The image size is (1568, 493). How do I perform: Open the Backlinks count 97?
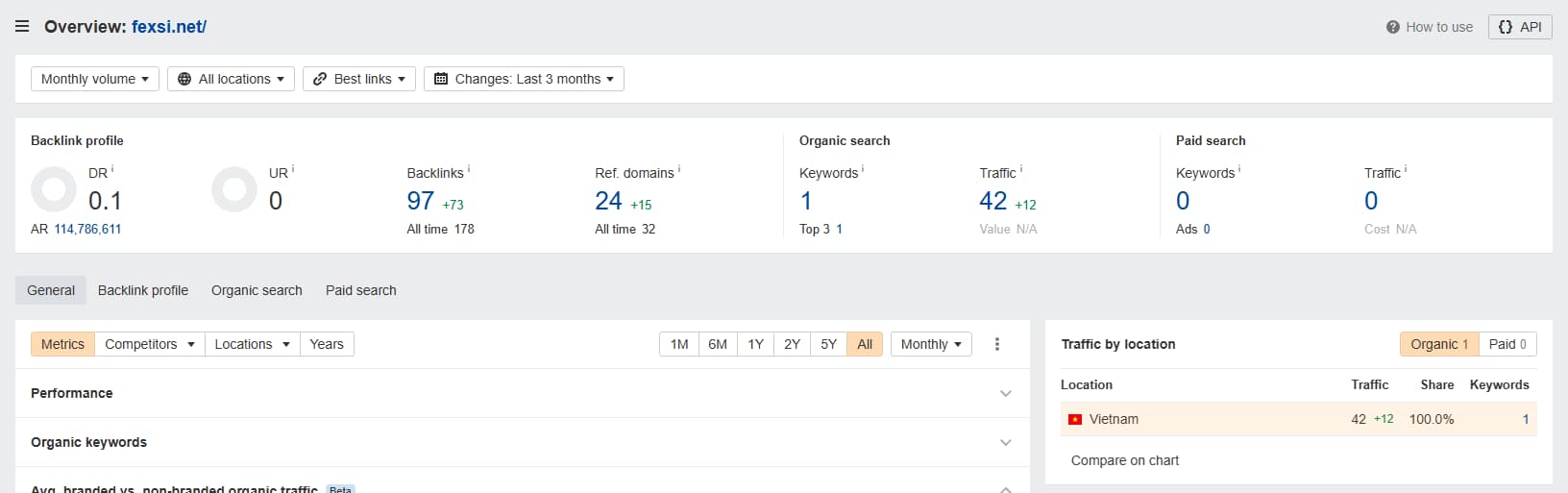(421, 201)
